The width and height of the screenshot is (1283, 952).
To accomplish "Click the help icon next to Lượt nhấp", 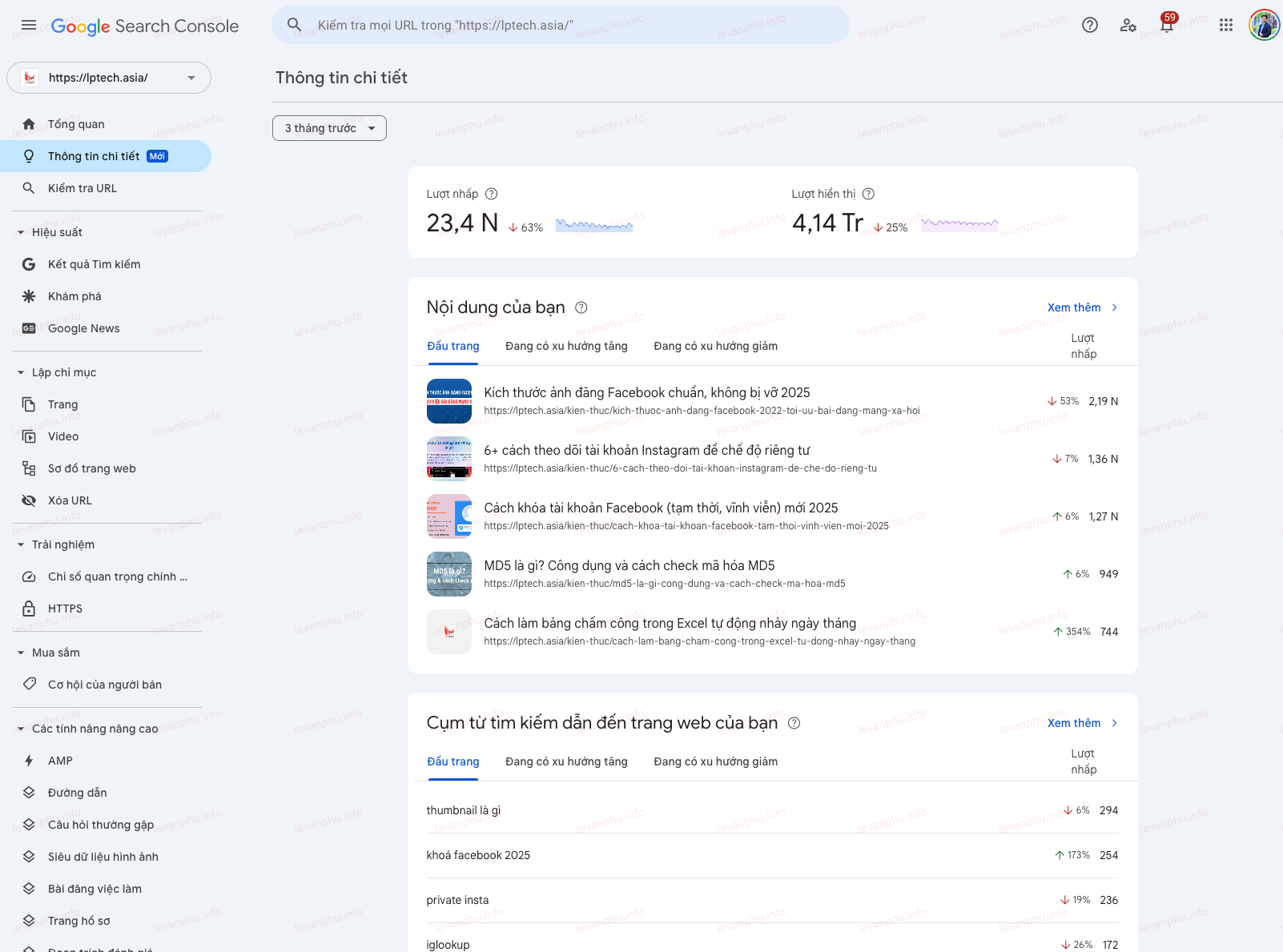I will tap(492, 194).
